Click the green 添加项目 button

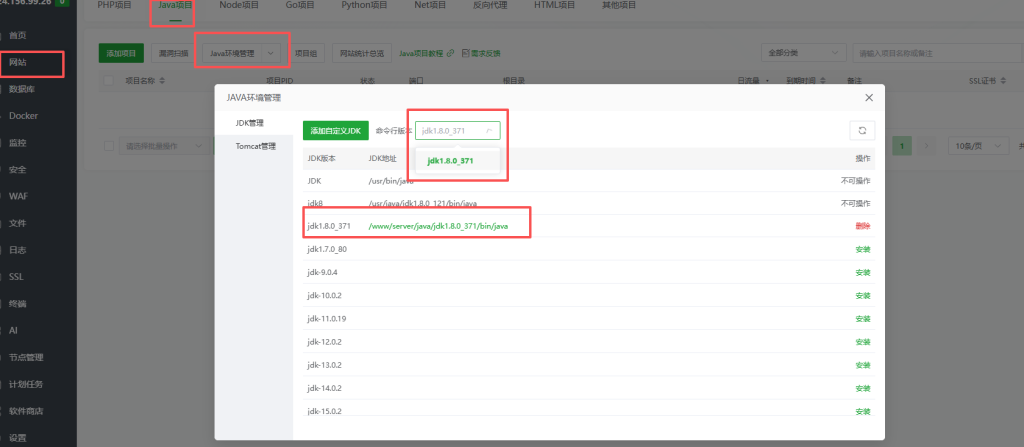pos(121,54)
